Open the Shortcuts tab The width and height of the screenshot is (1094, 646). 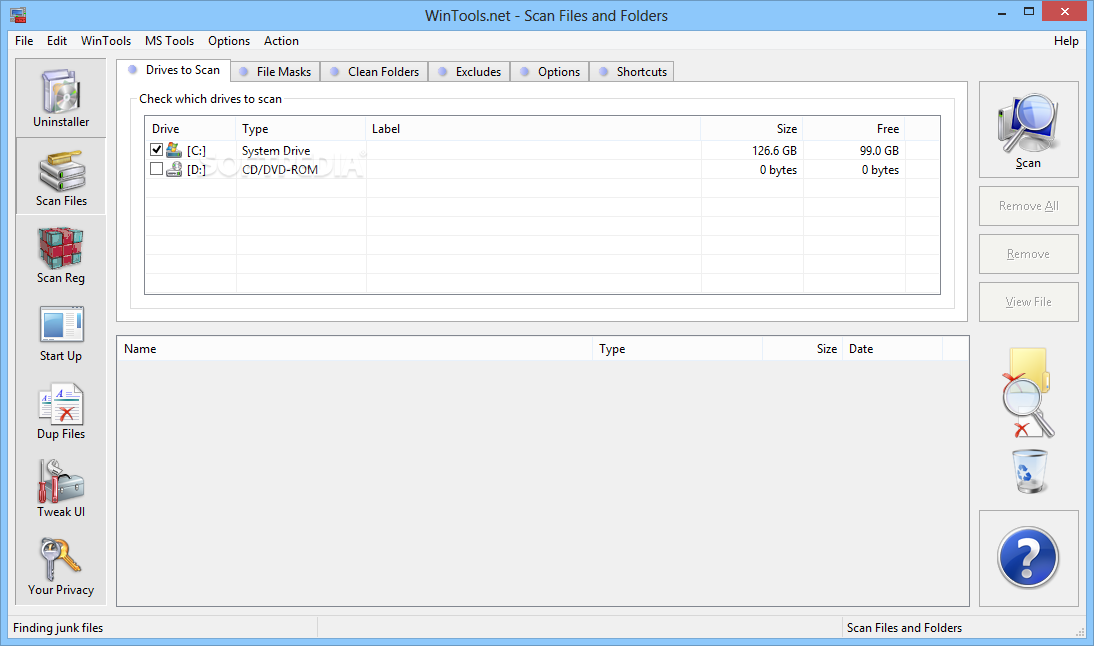point(632,72)
